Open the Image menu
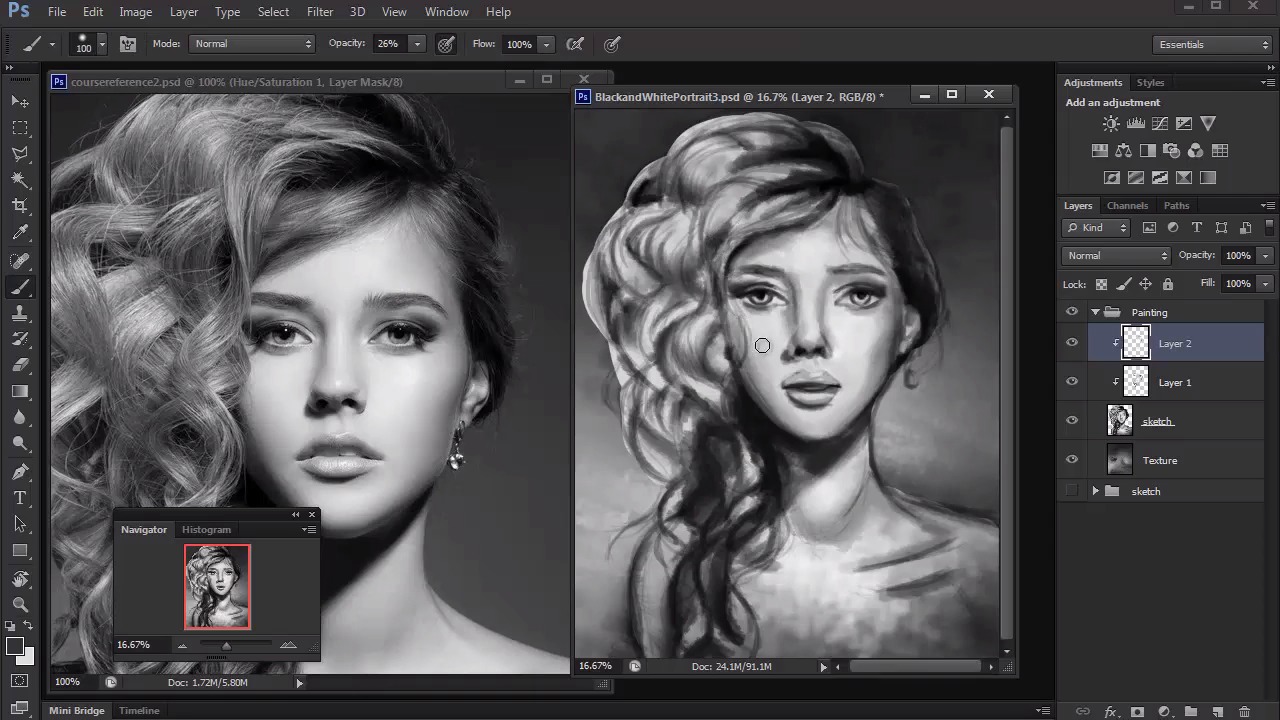This screenshot has width=1280, height=720. pyautogui.click(x=135, y=12)
